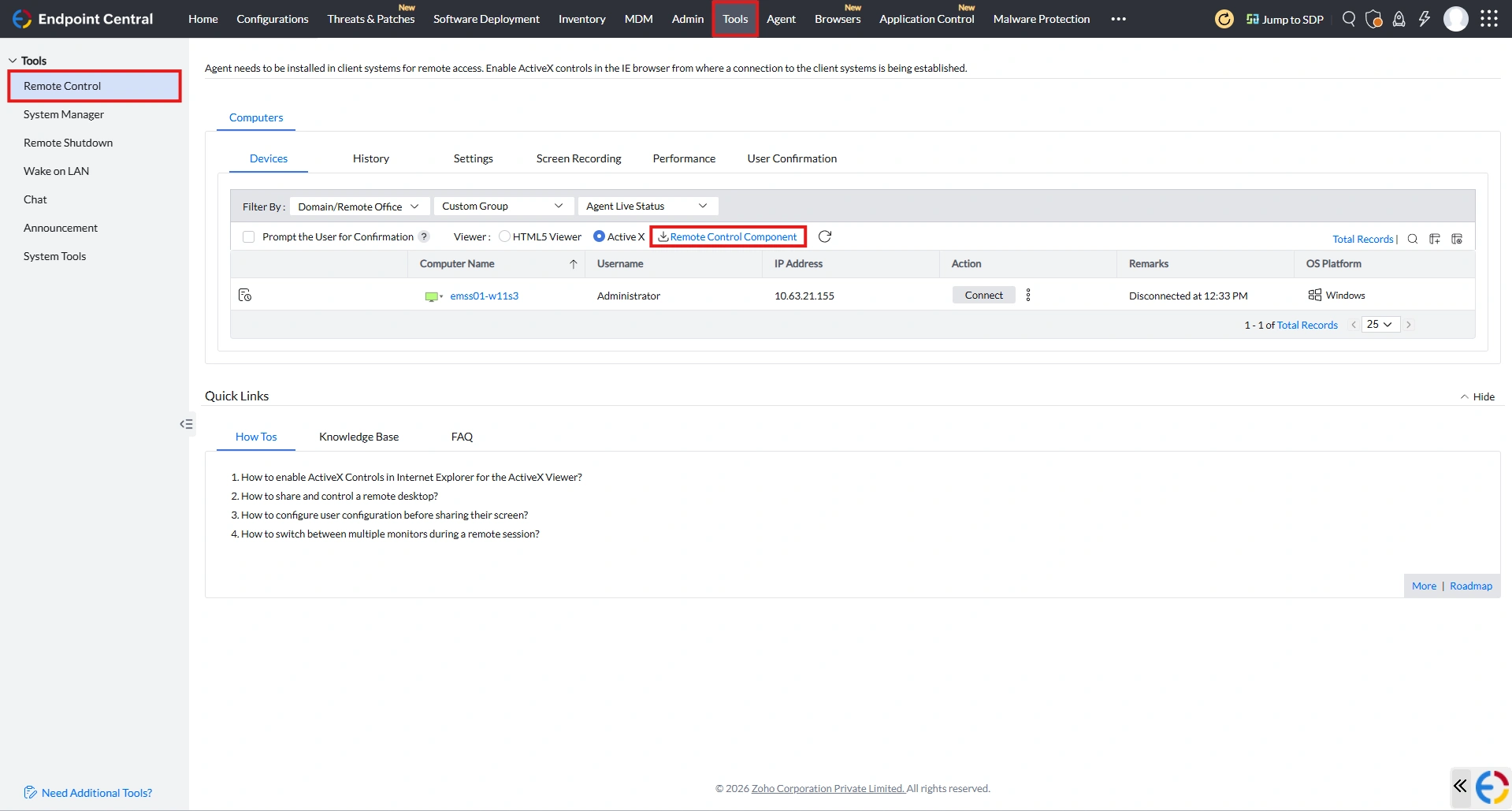This screenshot has height=811, width=1512.
Task: Open 'How to share and control a remote desktop?'
Action: 340,496
